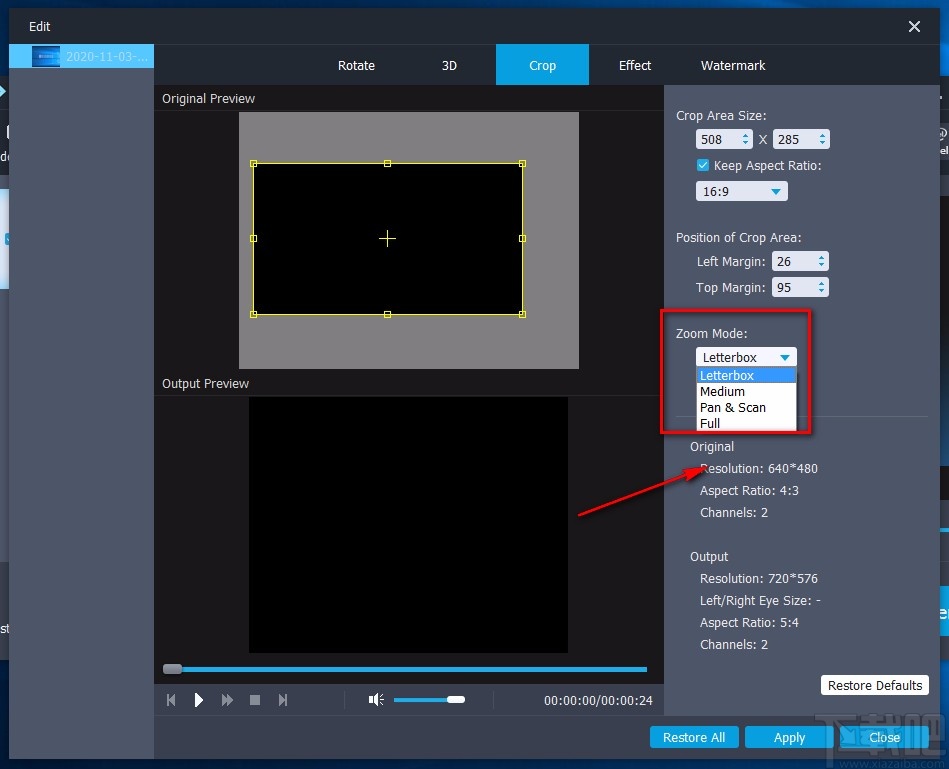Open the Rotate tab

[x=356, y=65]
